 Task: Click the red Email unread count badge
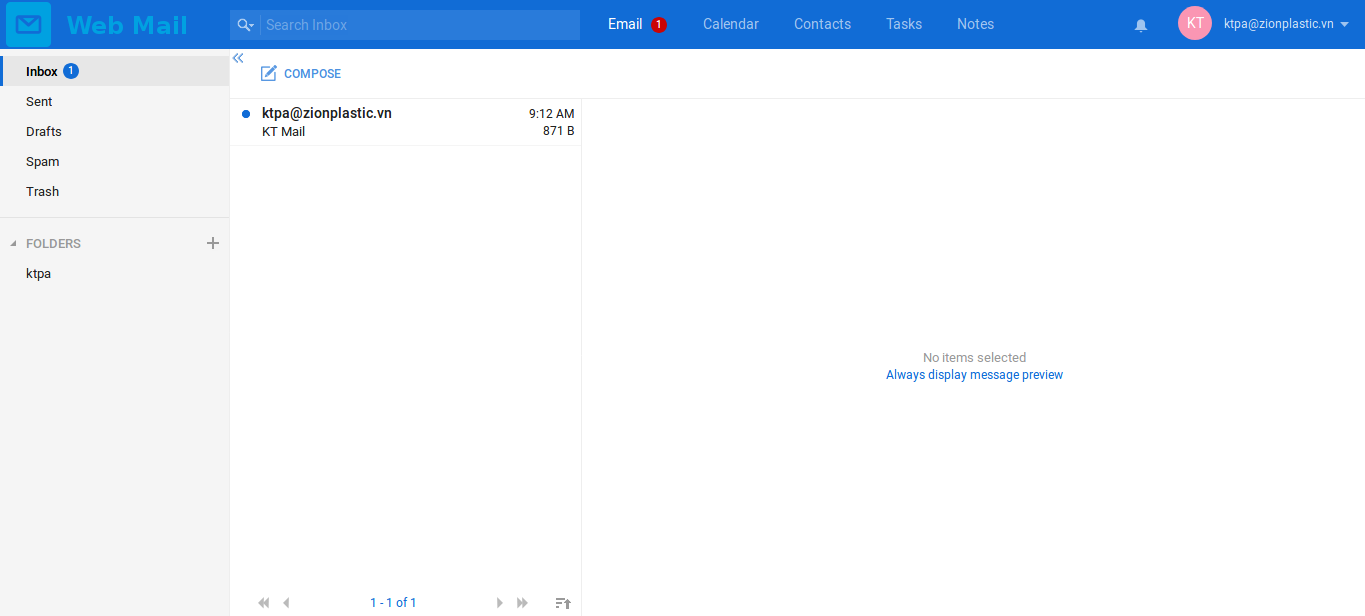(x=659, y=25)
